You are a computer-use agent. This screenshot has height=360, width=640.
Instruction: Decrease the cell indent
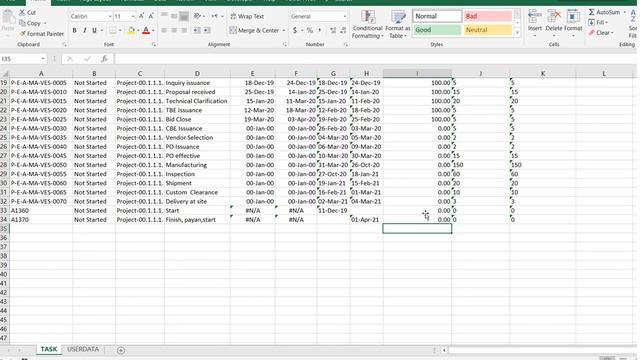click(x=197, y=30)
